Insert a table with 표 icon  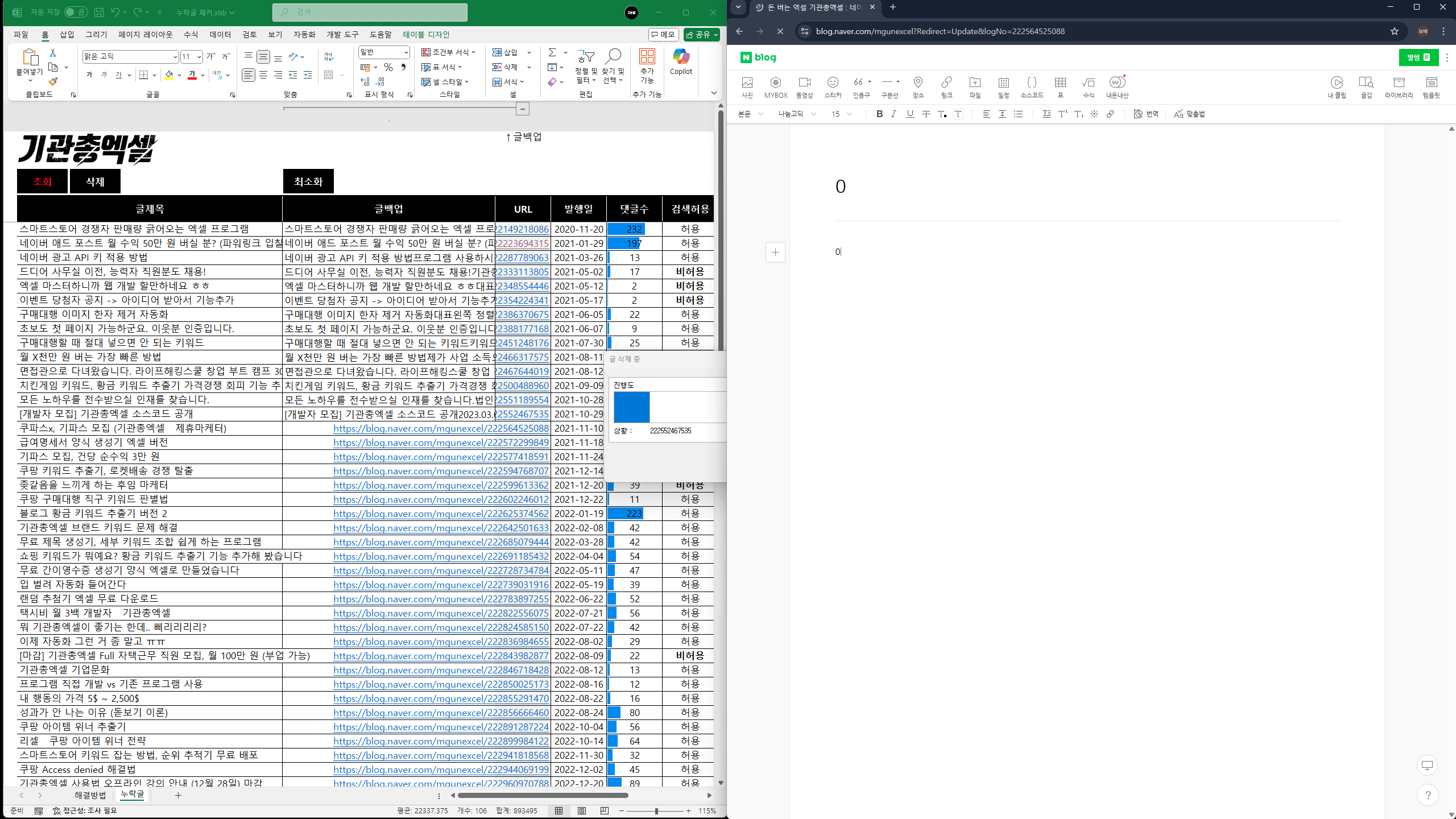click(x=1060, y=86)
